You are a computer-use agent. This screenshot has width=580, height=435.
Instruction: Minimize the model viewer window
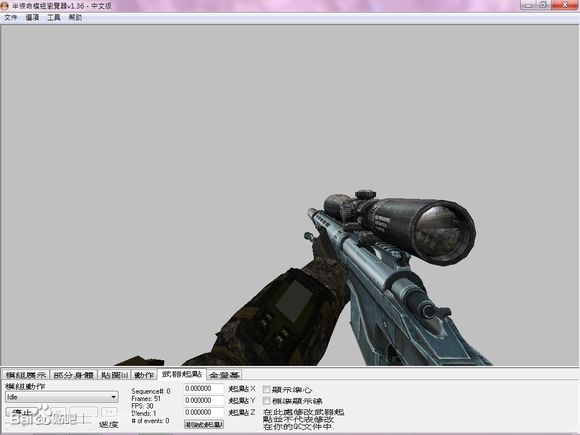tap(528, 5)
